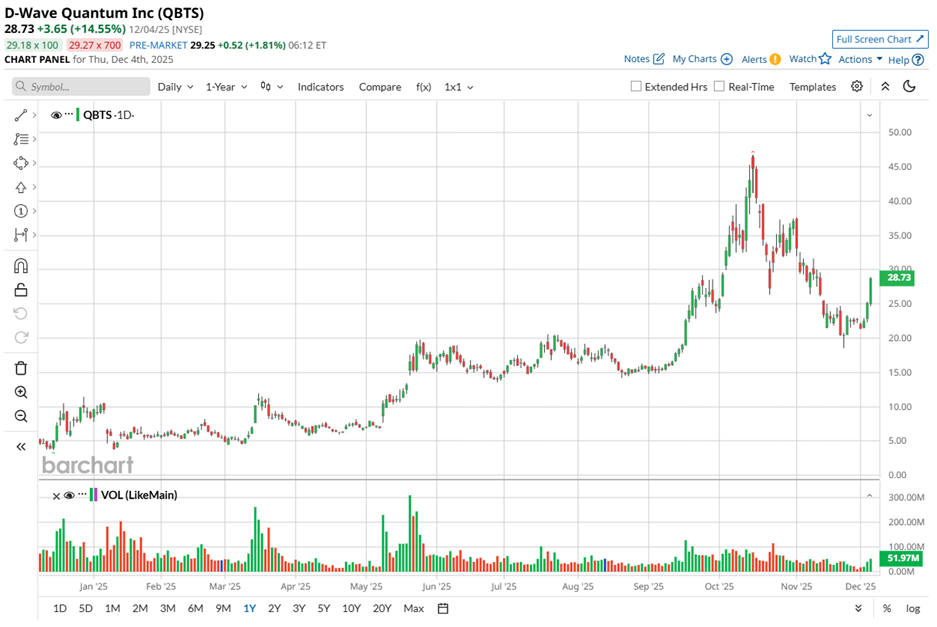Image resolution: width=937 pixels, height=627 pixels.
Task: Click the 28.73 price label on axis
Action: click(x=898, y=277)
